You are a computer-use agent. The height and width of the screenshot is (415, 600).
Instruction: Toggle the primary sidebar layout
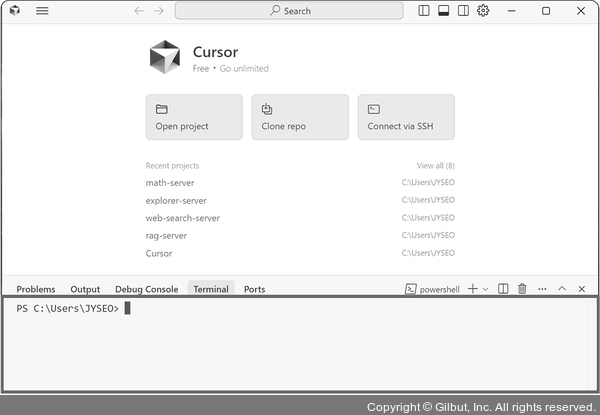424,11
